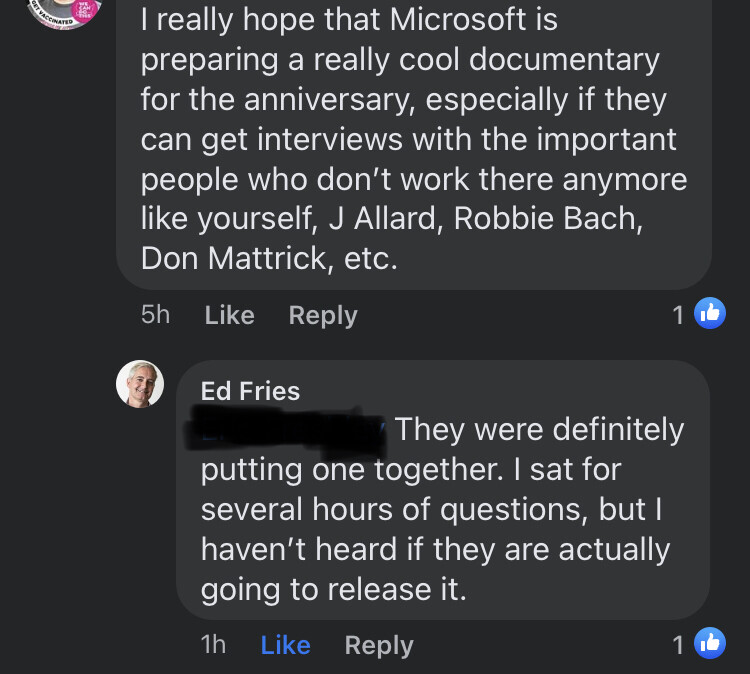
Task: View reaction count on Ed Fries reply
Action: [x=678, y=645]
